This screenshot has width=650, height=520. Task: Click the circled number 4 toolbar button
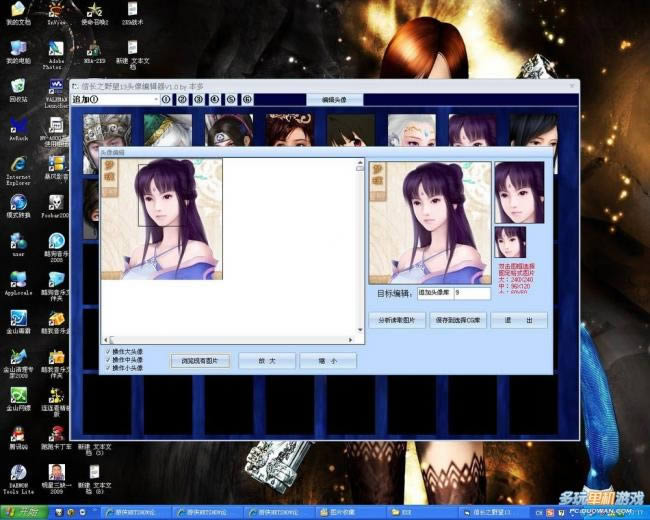[214, 99]
